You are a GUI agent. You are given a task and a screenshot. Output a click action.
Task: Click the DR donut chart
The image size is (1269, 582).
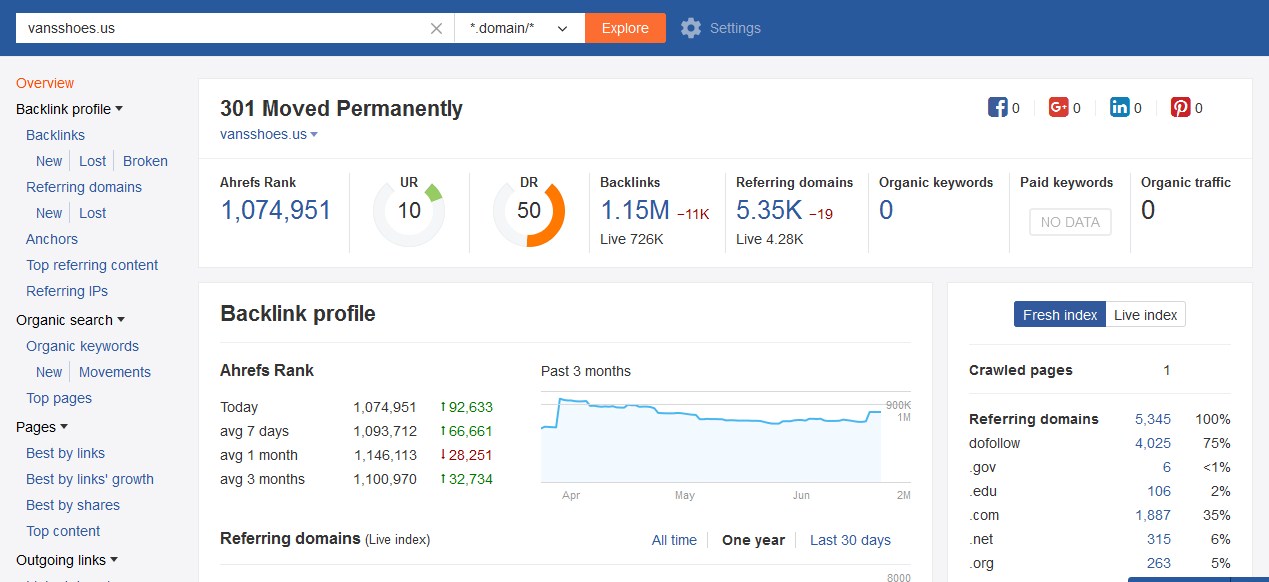pos(529,211)
